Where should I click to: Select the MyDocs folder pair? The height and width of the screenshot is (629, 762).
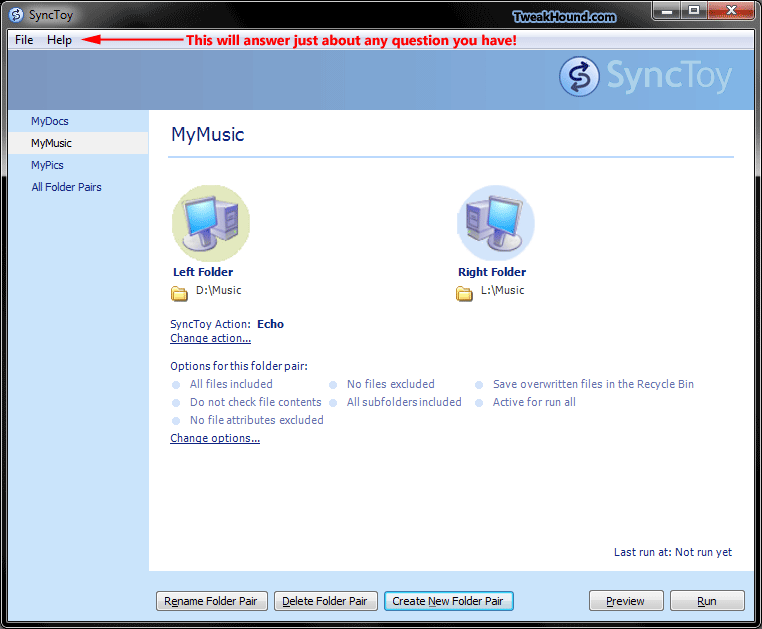78,121
